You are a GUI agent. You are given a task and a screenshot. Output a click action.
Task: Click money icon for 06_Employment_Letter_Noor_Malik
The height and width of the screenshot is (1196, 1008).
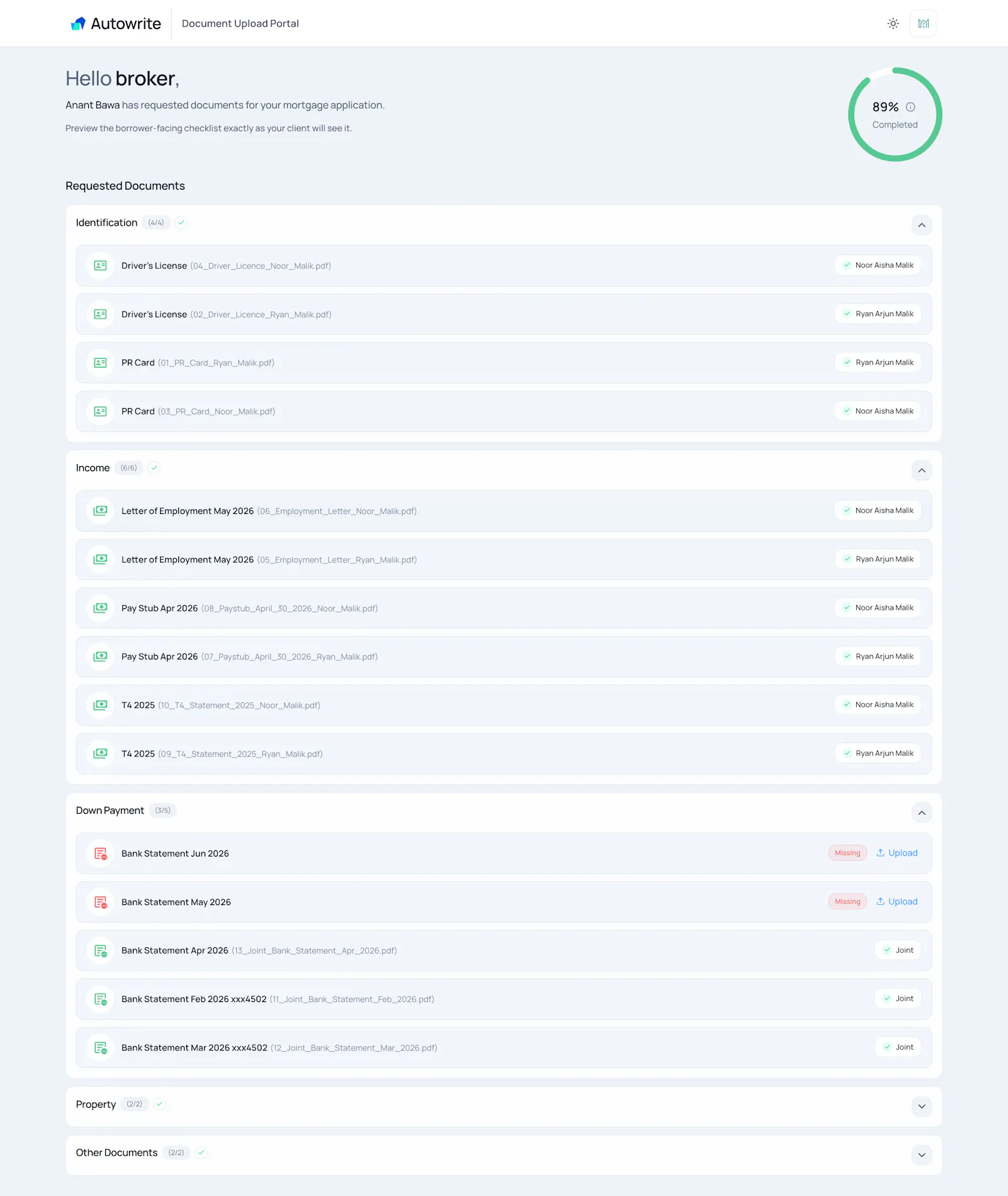[x=100, y=511]
